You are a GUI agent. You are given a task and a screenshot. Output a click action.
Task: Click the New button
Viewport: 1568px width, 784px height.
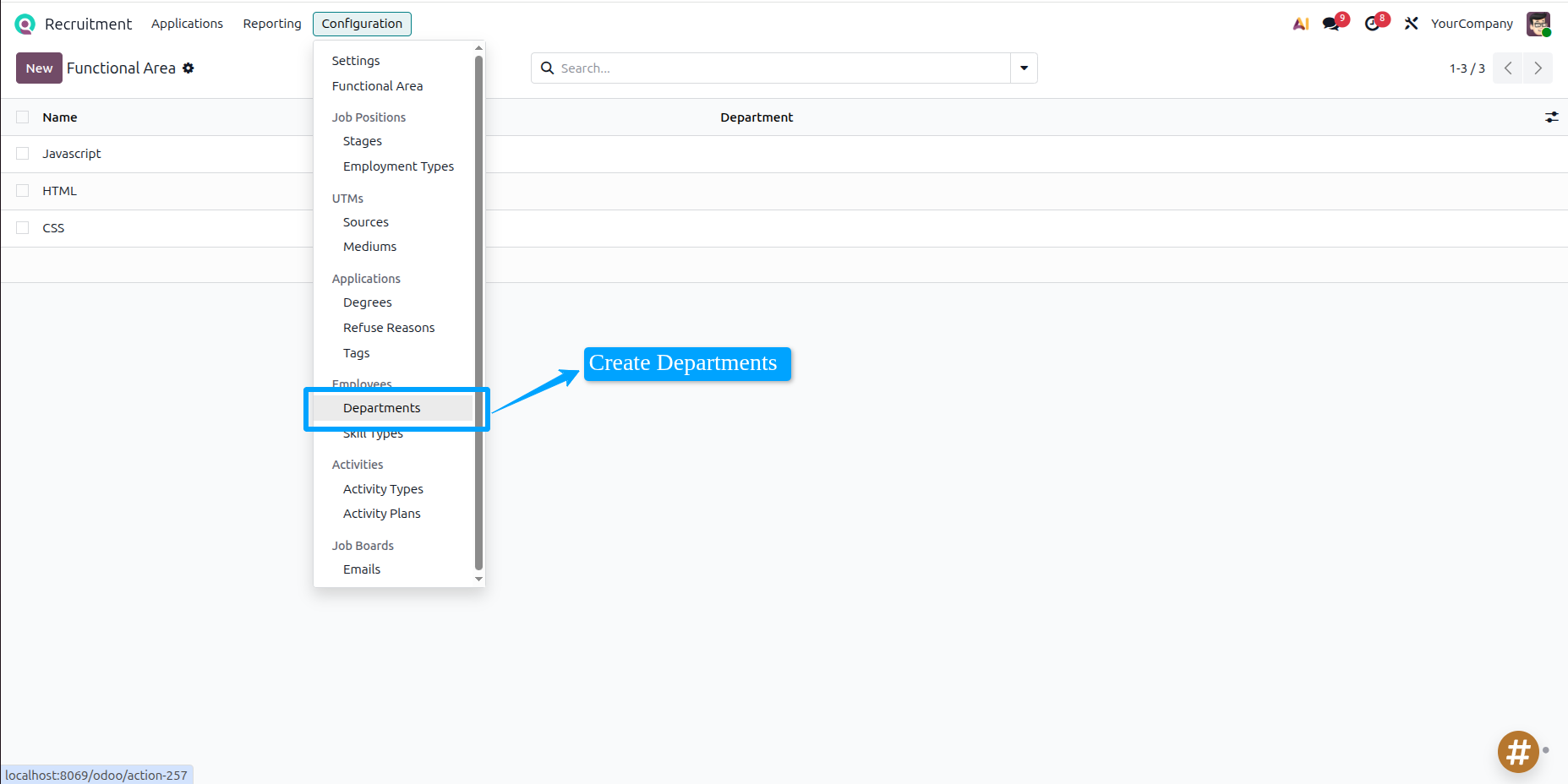coord(39,68)
